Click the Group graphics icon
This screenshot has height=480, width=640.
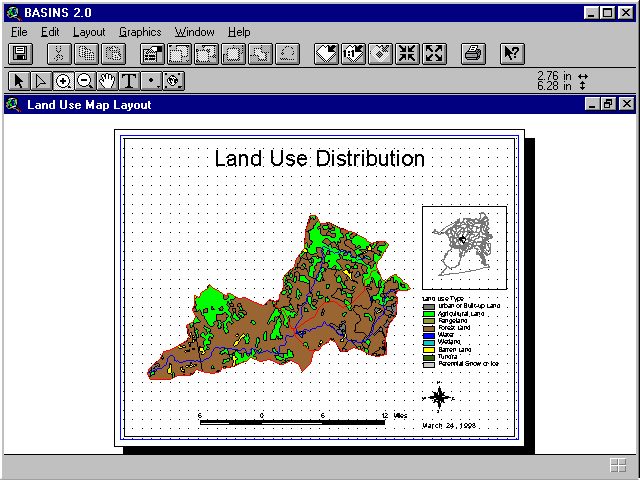233,54
